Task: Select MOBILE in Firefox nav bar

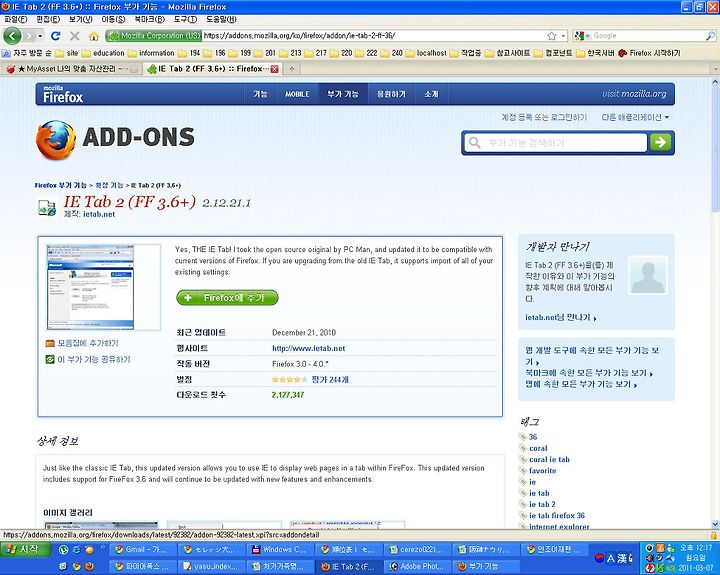Action: [x=297, y=94]
